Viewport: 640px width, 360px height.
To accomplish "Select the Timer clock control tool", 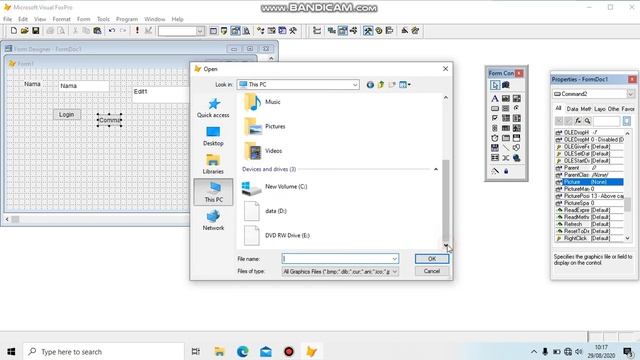I will point(495,138).
